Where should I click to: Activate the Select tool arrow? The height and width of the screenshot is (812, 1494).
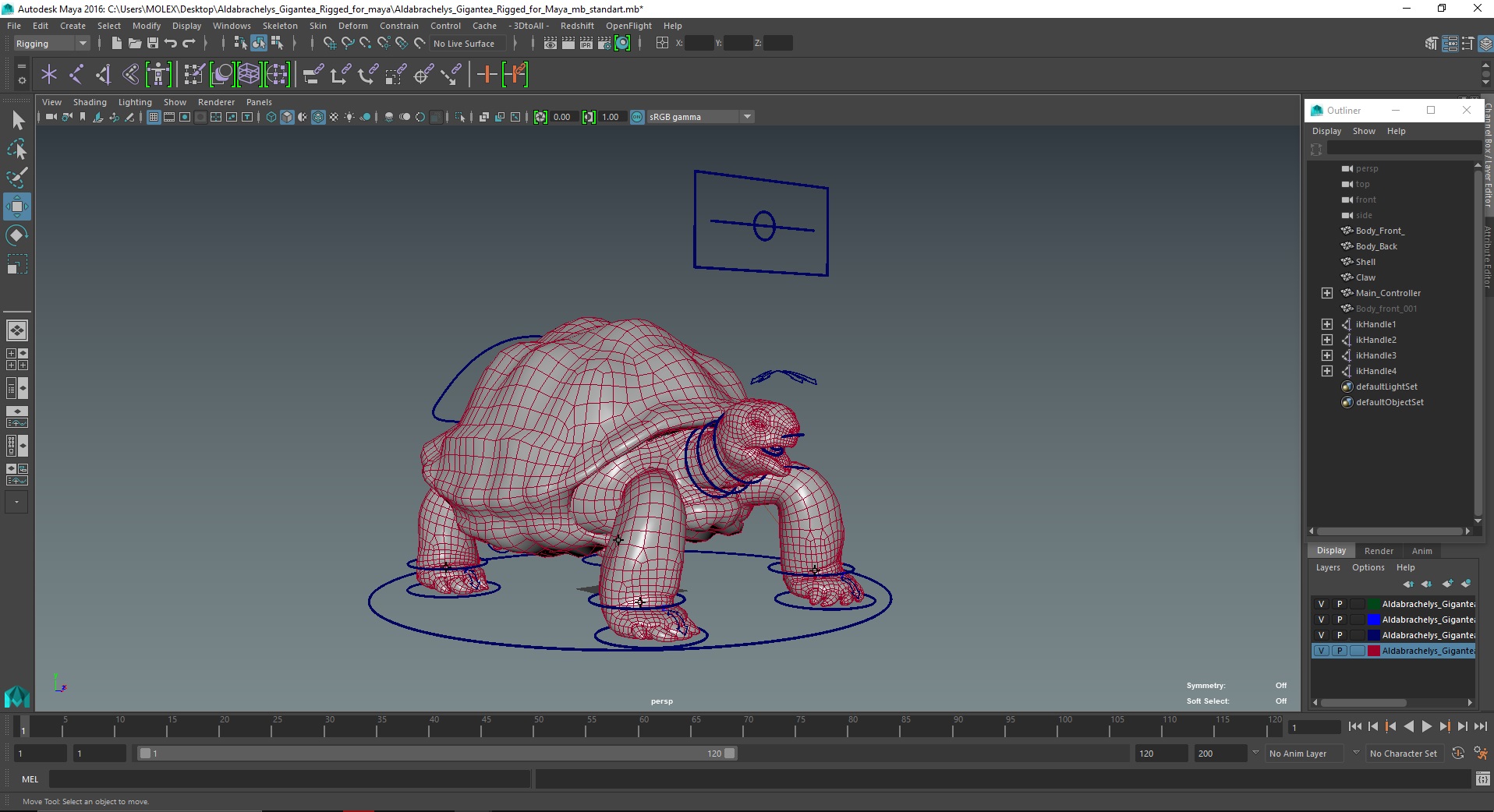coord(17,120)
